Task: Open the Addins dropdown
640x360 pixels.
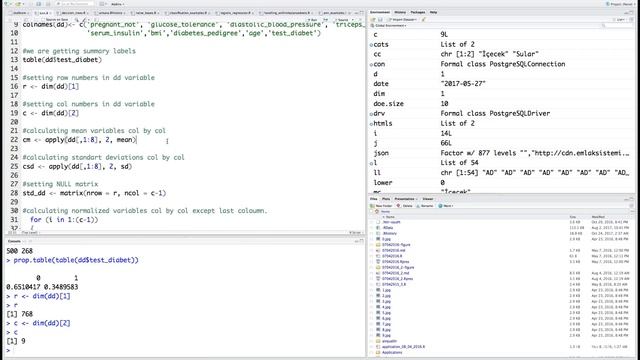Action: click(118, 4)
